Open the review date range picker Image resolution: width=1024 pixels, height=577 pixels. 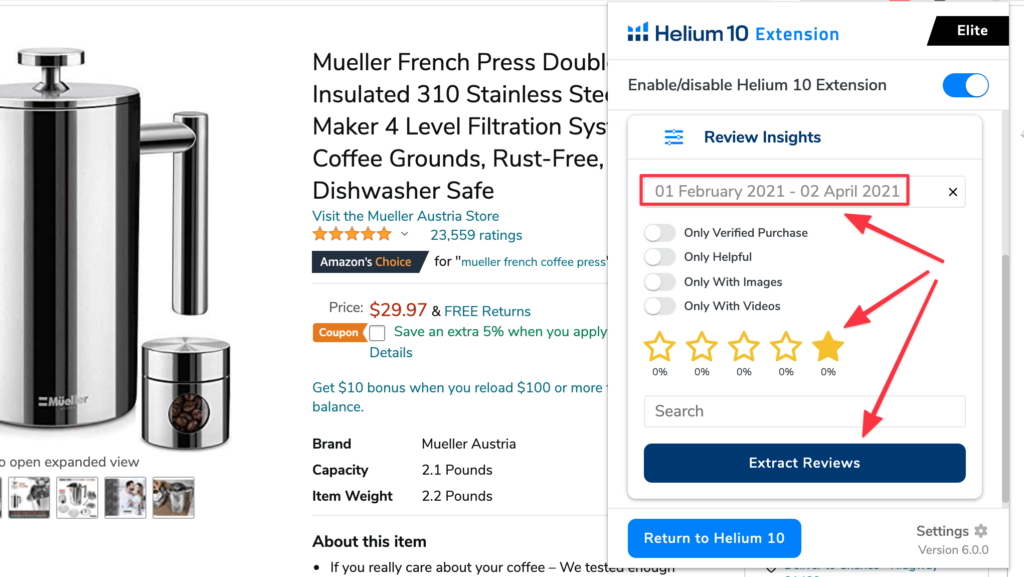click(776, 191)
